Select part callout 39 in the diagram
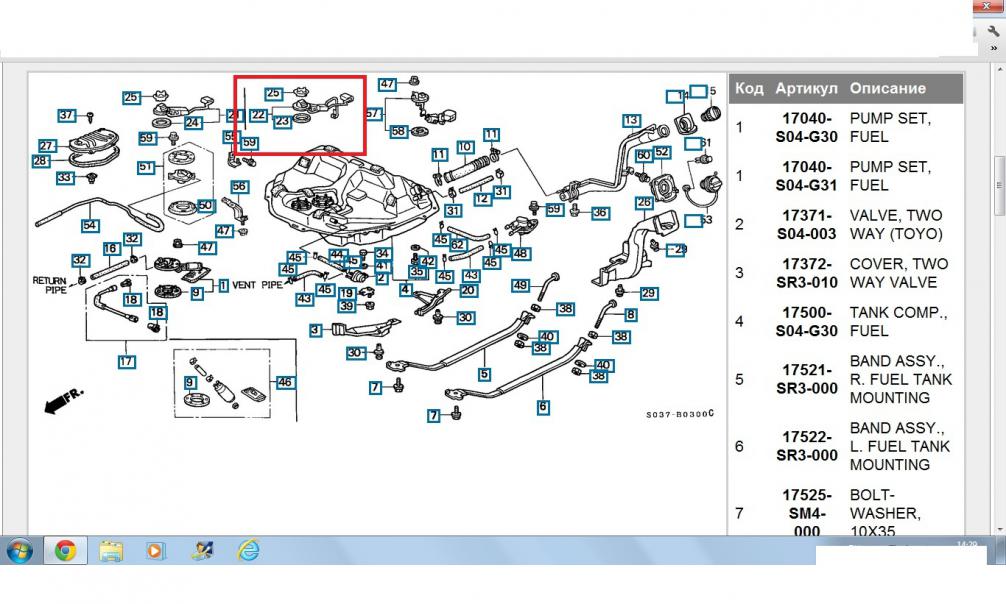The image size is (1006, 604). 347,306
